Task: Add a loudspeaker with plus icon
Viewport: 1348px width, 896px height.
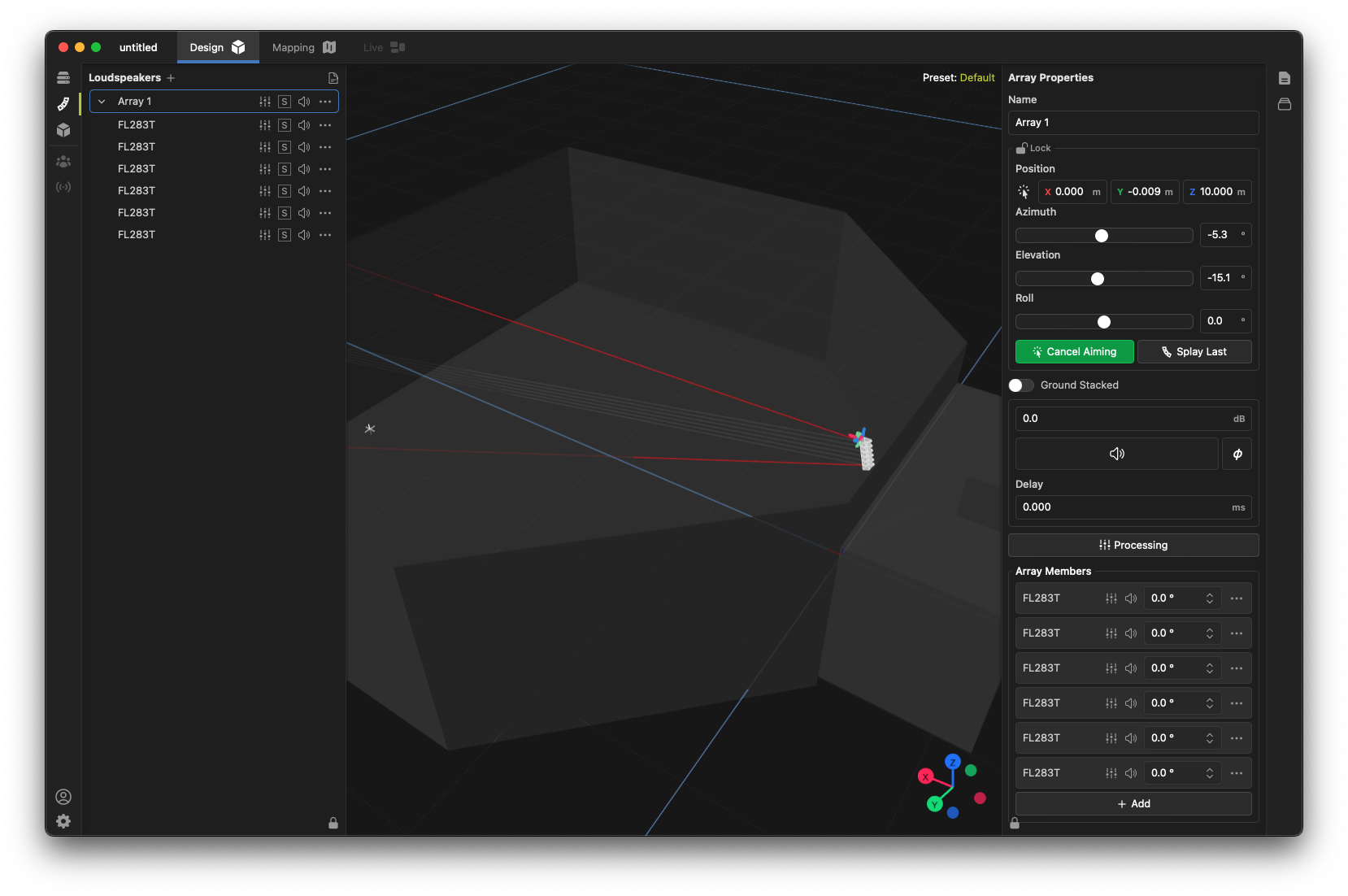Action: point(171,78)
